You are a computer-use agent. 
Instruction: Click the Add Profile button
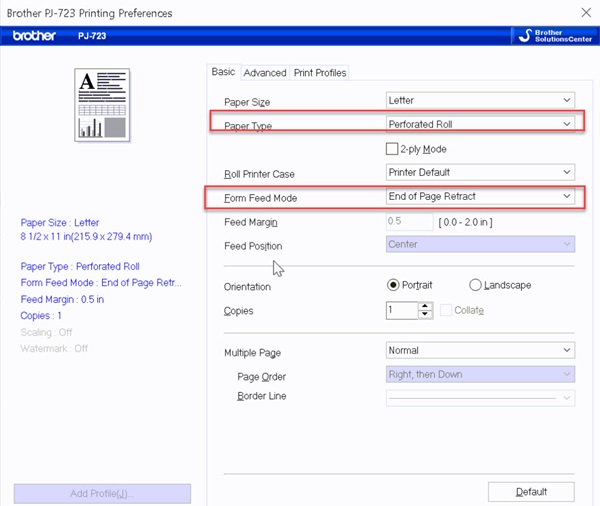click(102, 494)
